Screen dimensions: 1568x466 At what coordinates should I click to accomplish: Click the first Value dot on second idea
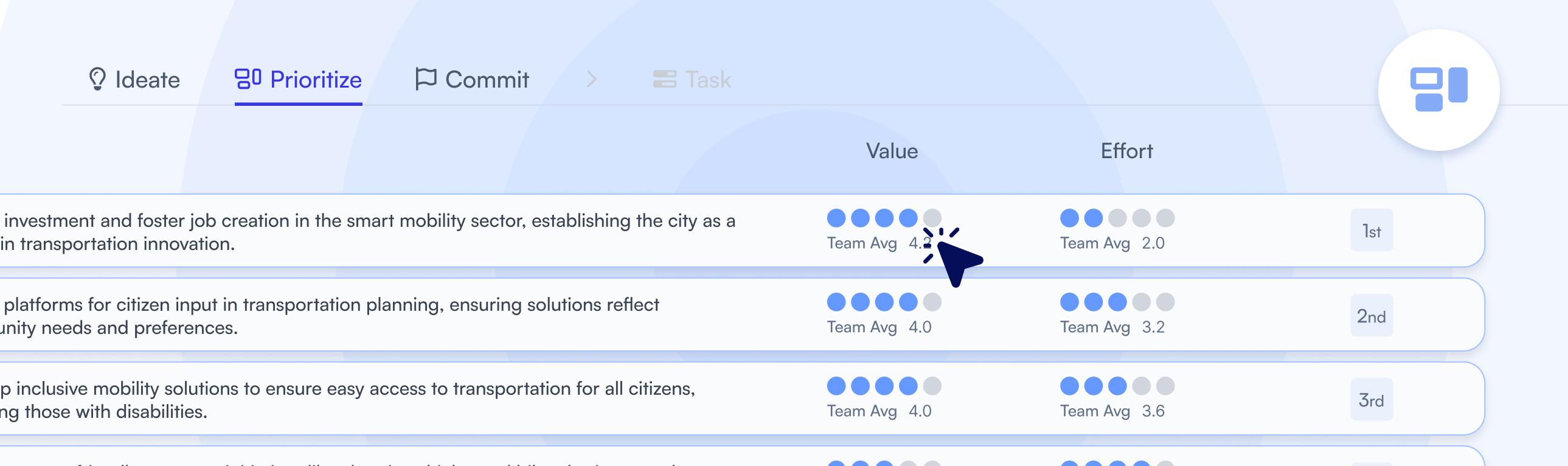tap(836, 303)
